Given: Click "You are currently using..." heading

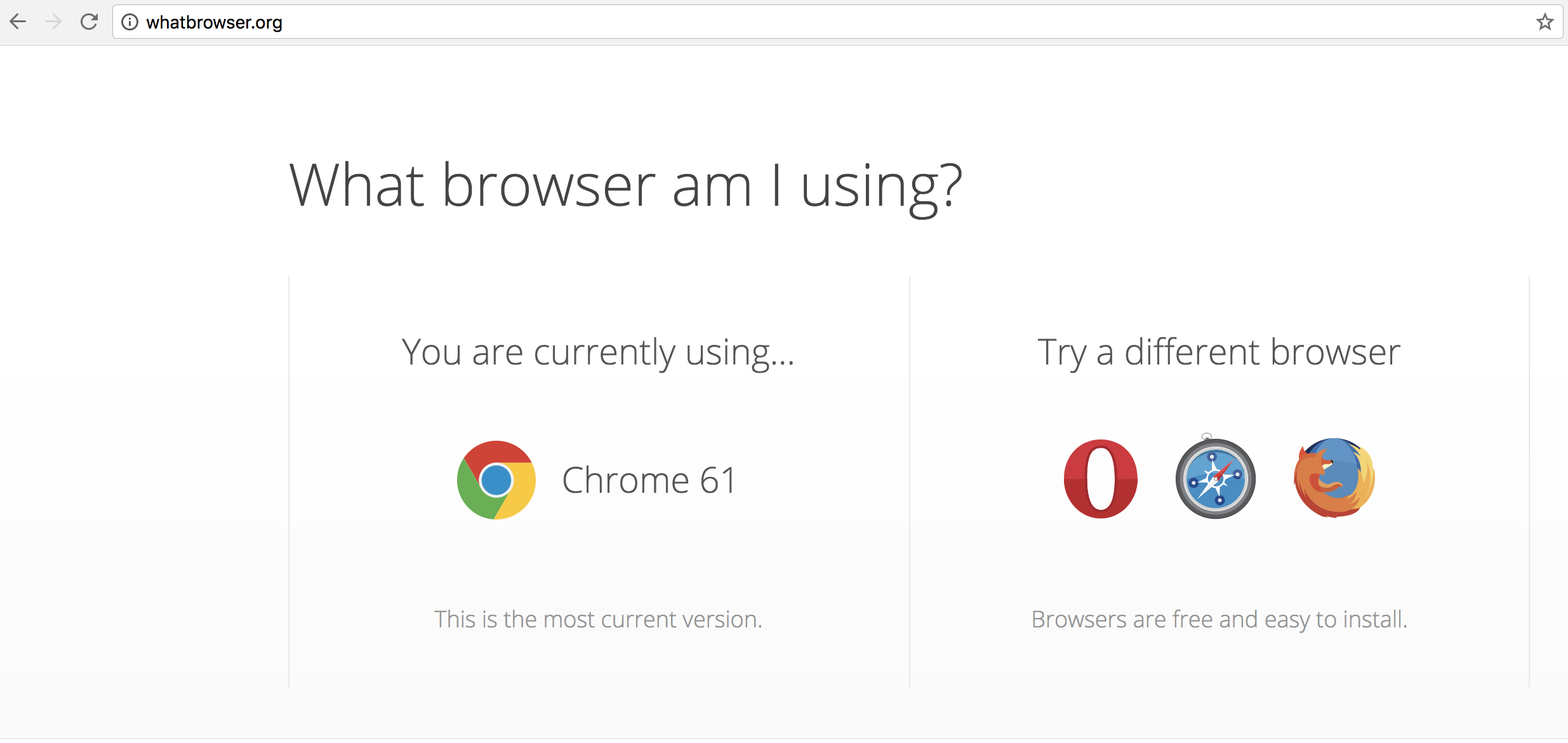Looking at the screenshot, I should click(598, 352).
